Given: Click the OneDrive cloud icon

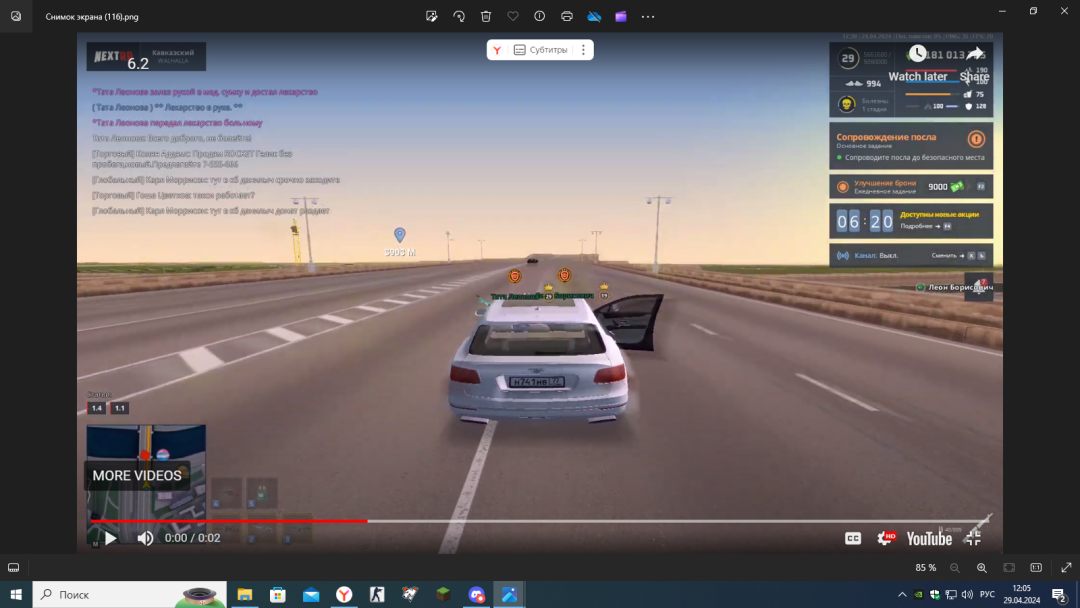Looking at the screenshot, I should [594, 17].
